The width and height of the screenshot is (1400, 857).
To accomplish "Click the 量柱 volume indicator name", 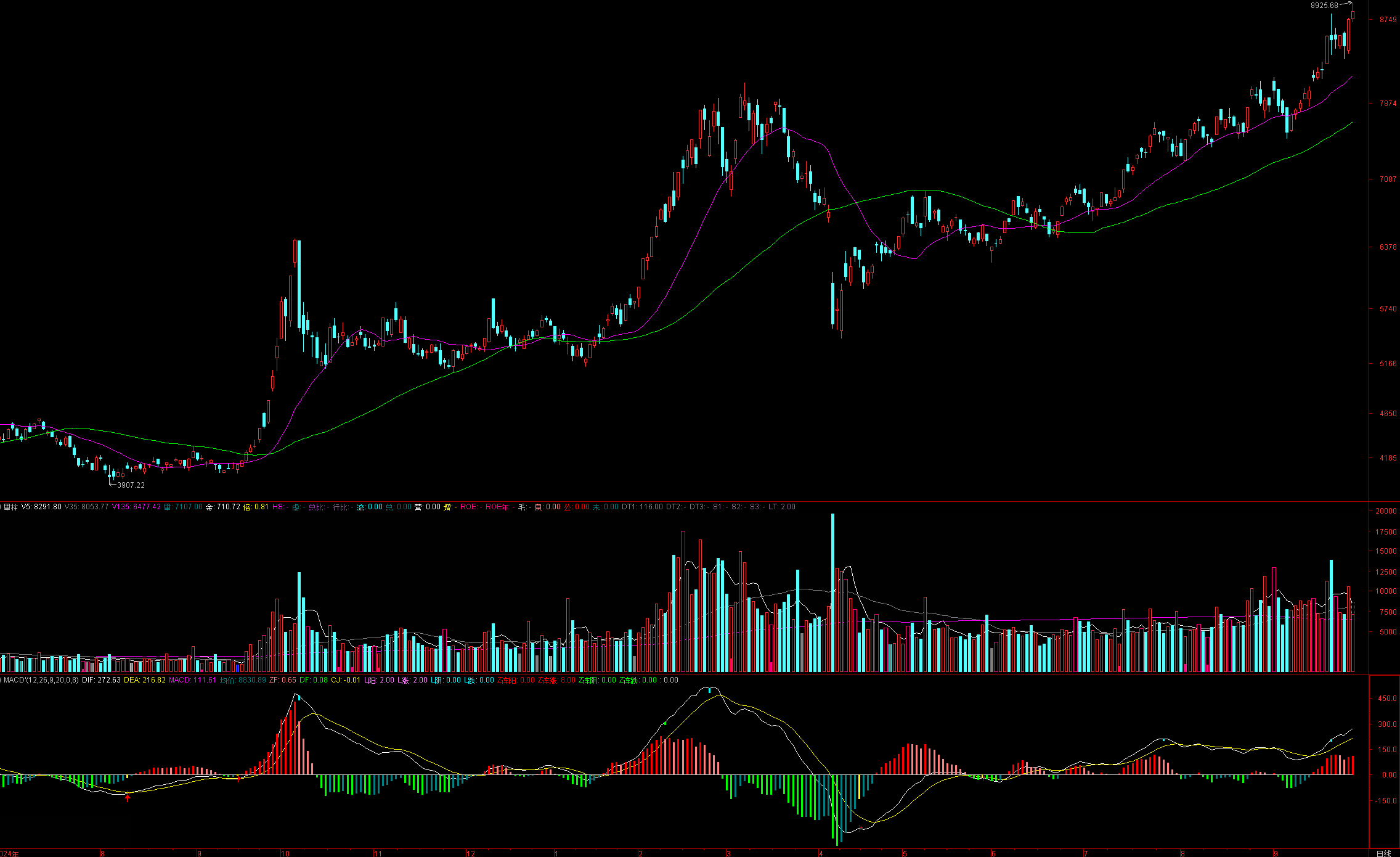I will 10,507.
